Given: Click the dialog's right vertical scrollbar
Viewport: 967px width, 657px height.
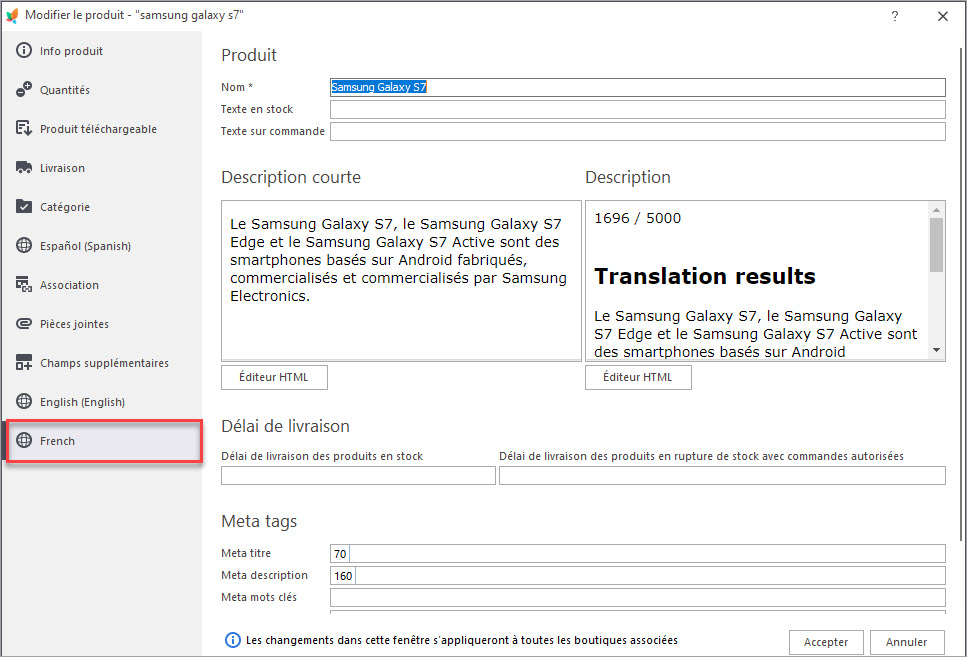Looking at the screenshot, I should pos(961,294).
